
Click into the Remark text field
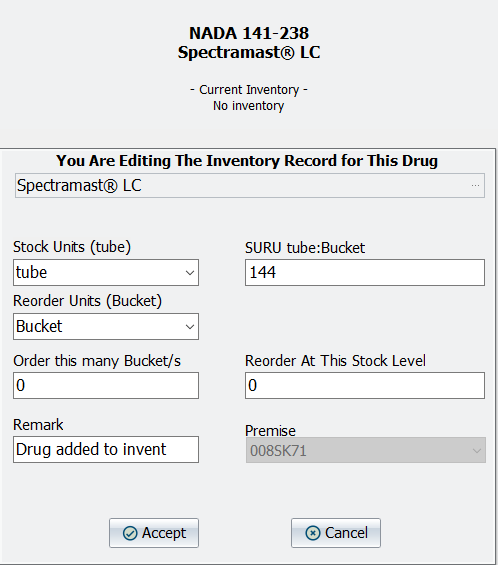106,449
